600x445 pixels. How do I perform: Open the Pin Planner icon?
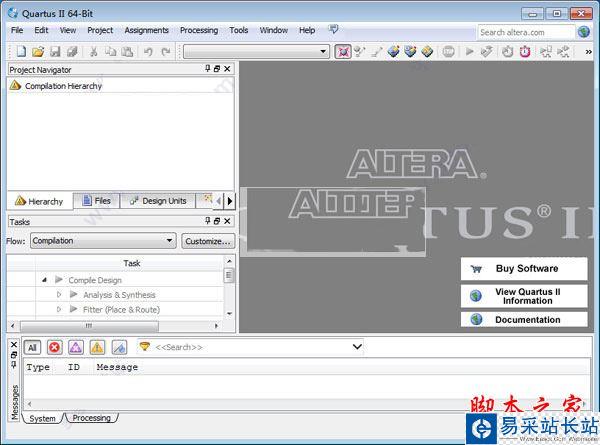[410, 51]
